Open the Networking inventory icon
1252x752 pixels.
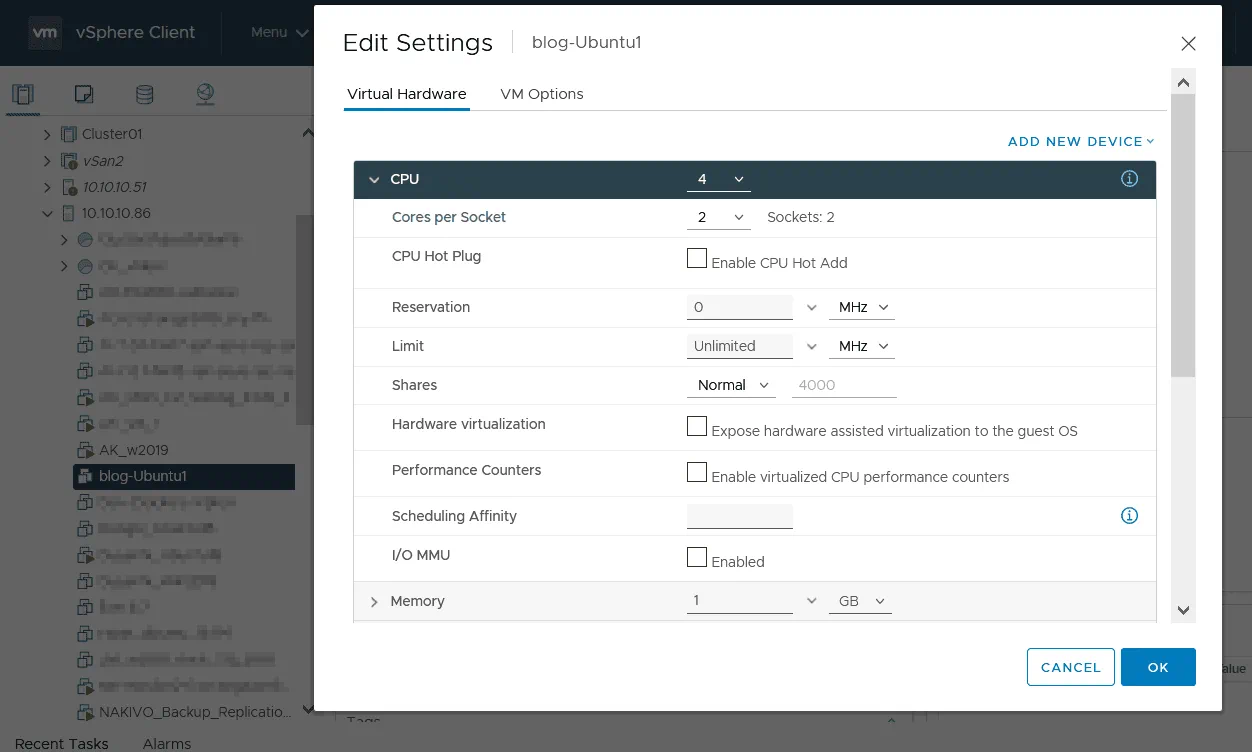(205, 94)
